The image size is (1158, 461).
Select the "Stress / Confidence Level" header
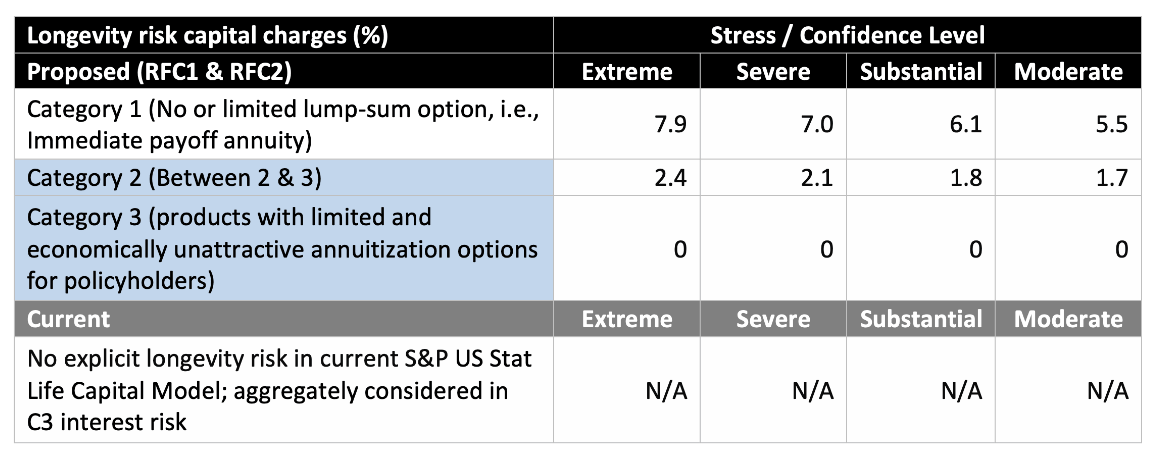pos(847,36)
